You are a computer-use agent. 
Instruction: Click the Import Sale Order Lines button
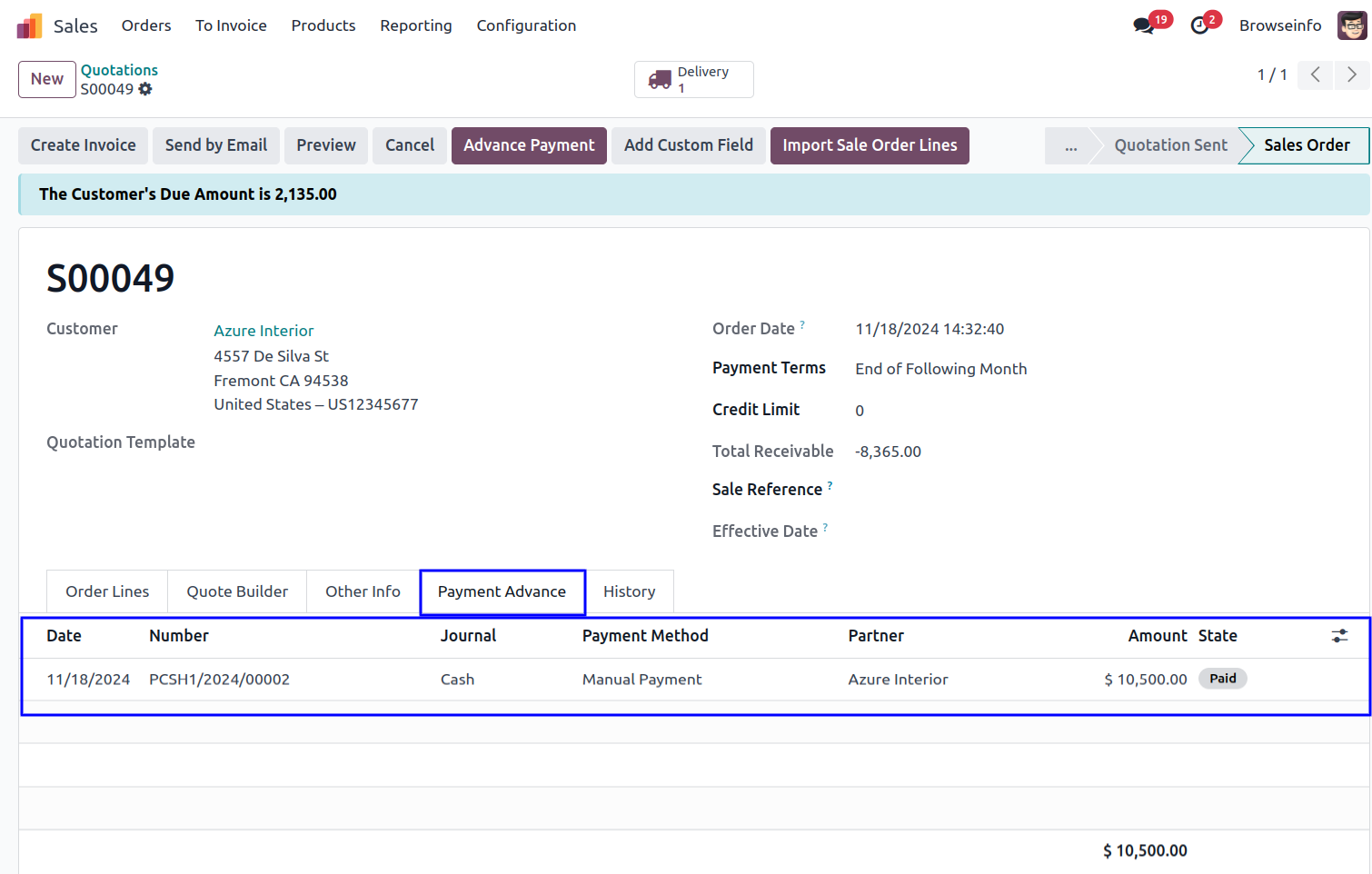pos(869,145)
